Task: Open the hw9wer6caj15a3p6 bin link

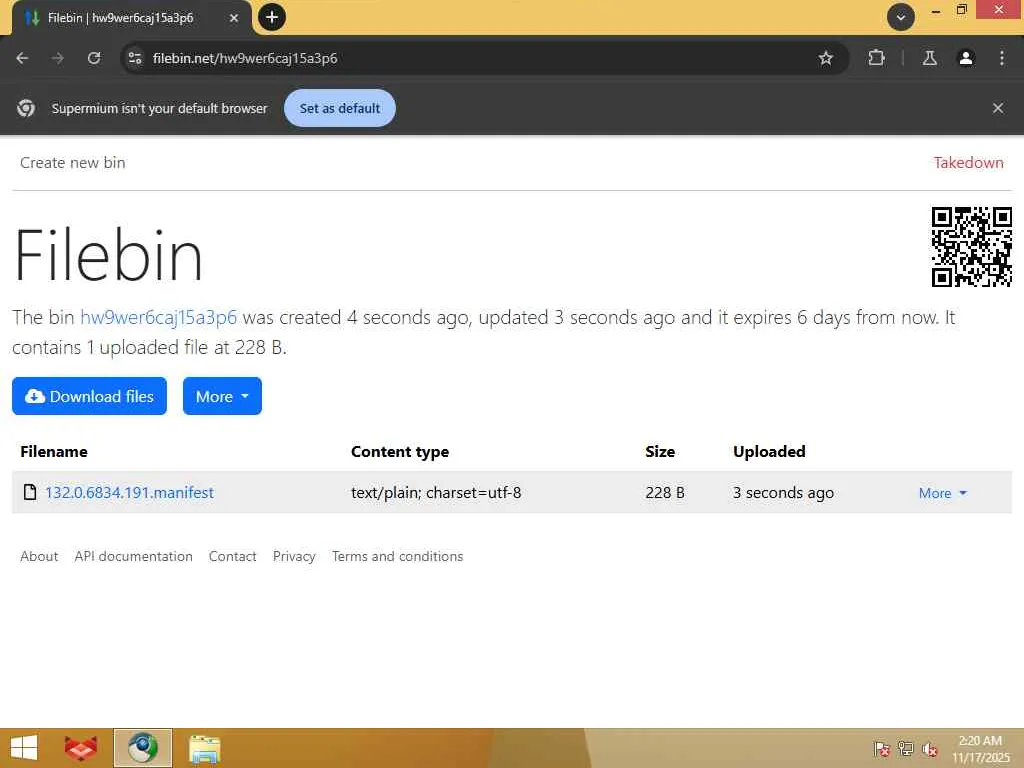Action: click(x=158, y=317)
